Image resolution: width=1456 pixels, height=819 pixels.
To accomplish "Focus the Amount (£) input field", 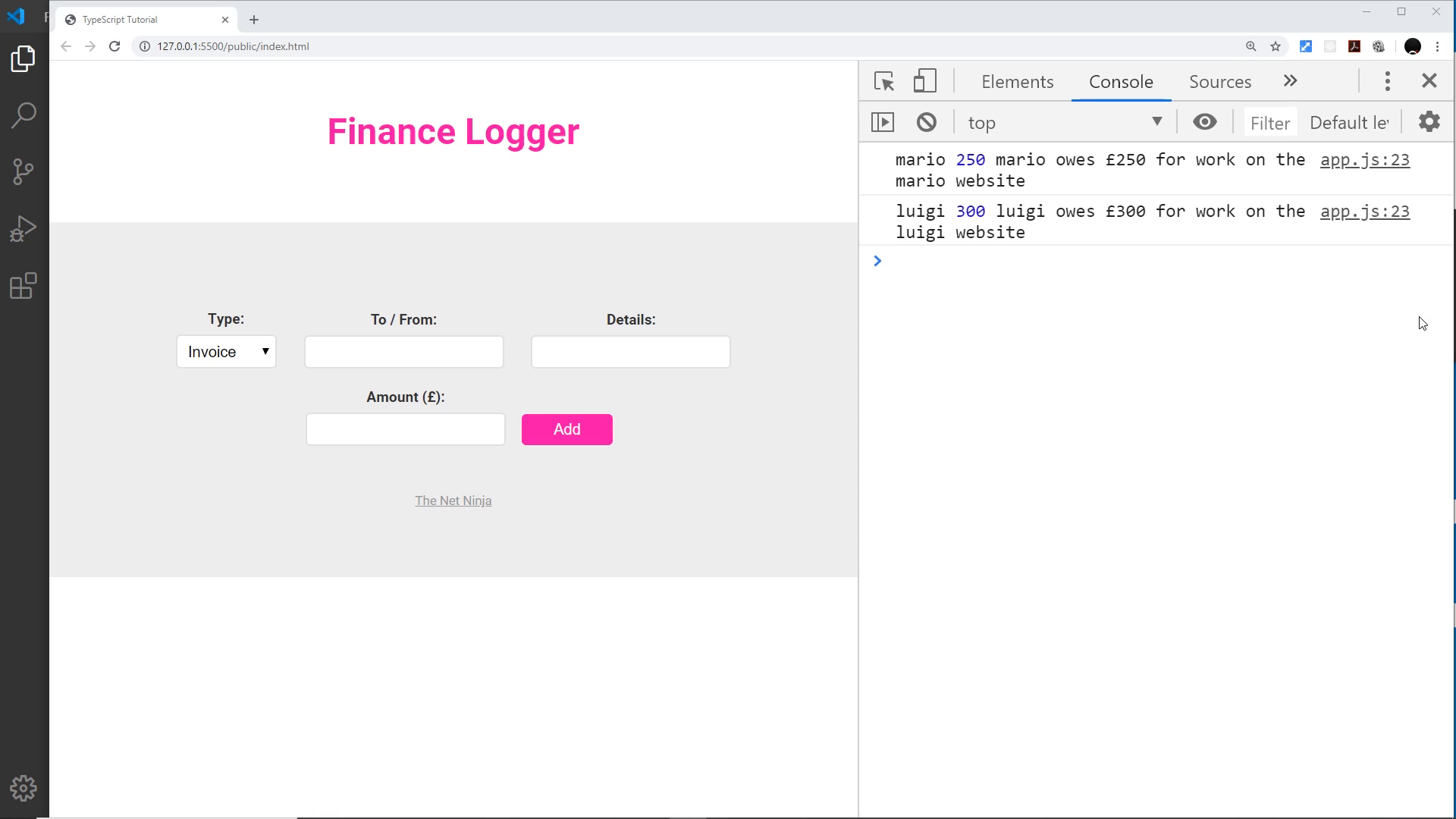I will pyautogui.click(x=406, y=429).
